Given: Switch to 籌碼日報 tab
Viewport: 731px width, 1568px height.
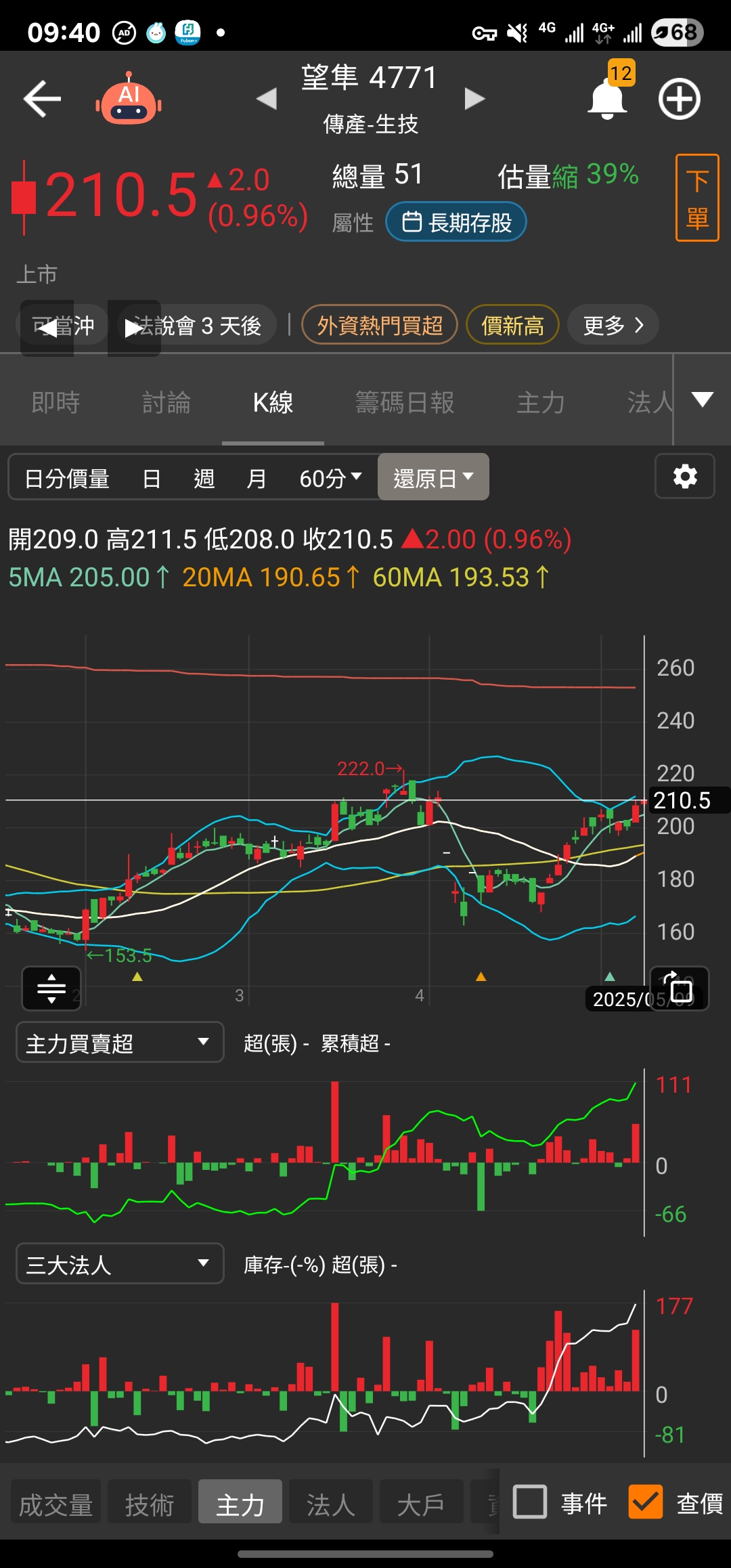Looking at the screenshot, I should tap(405, 402).
